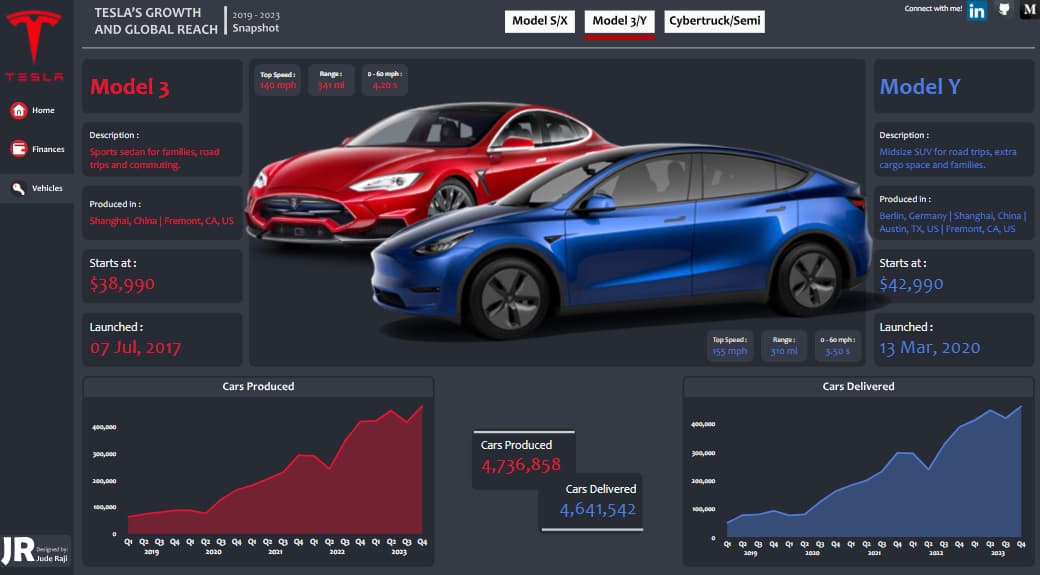
Task: Click Model Y Range 310 mi card
Action: [784, 346]
